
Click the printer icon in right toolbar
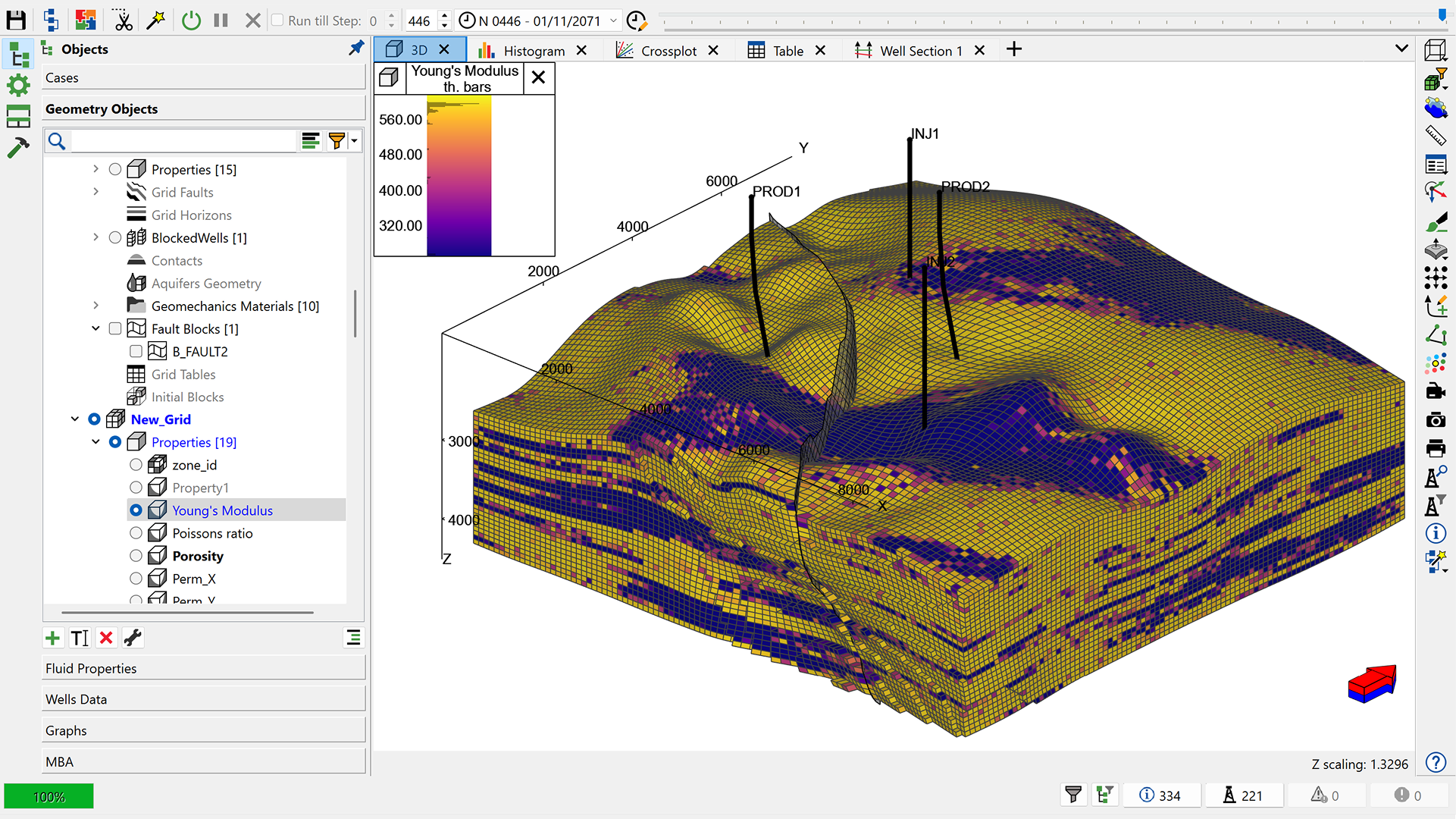[x=1436, y=448]
